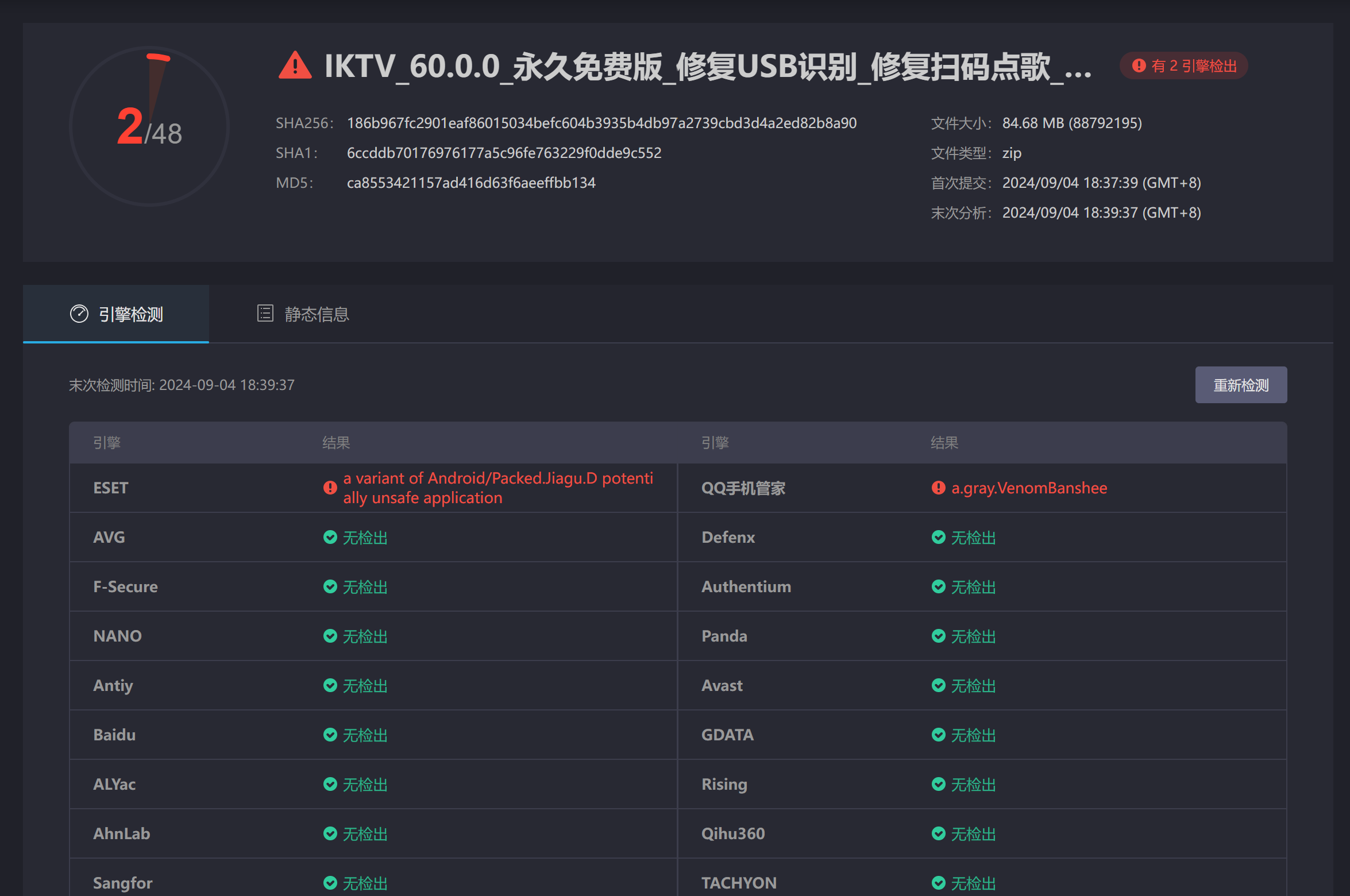Click the left 引擎 column header
This screenshot has width=1350, height=896.
107,442
